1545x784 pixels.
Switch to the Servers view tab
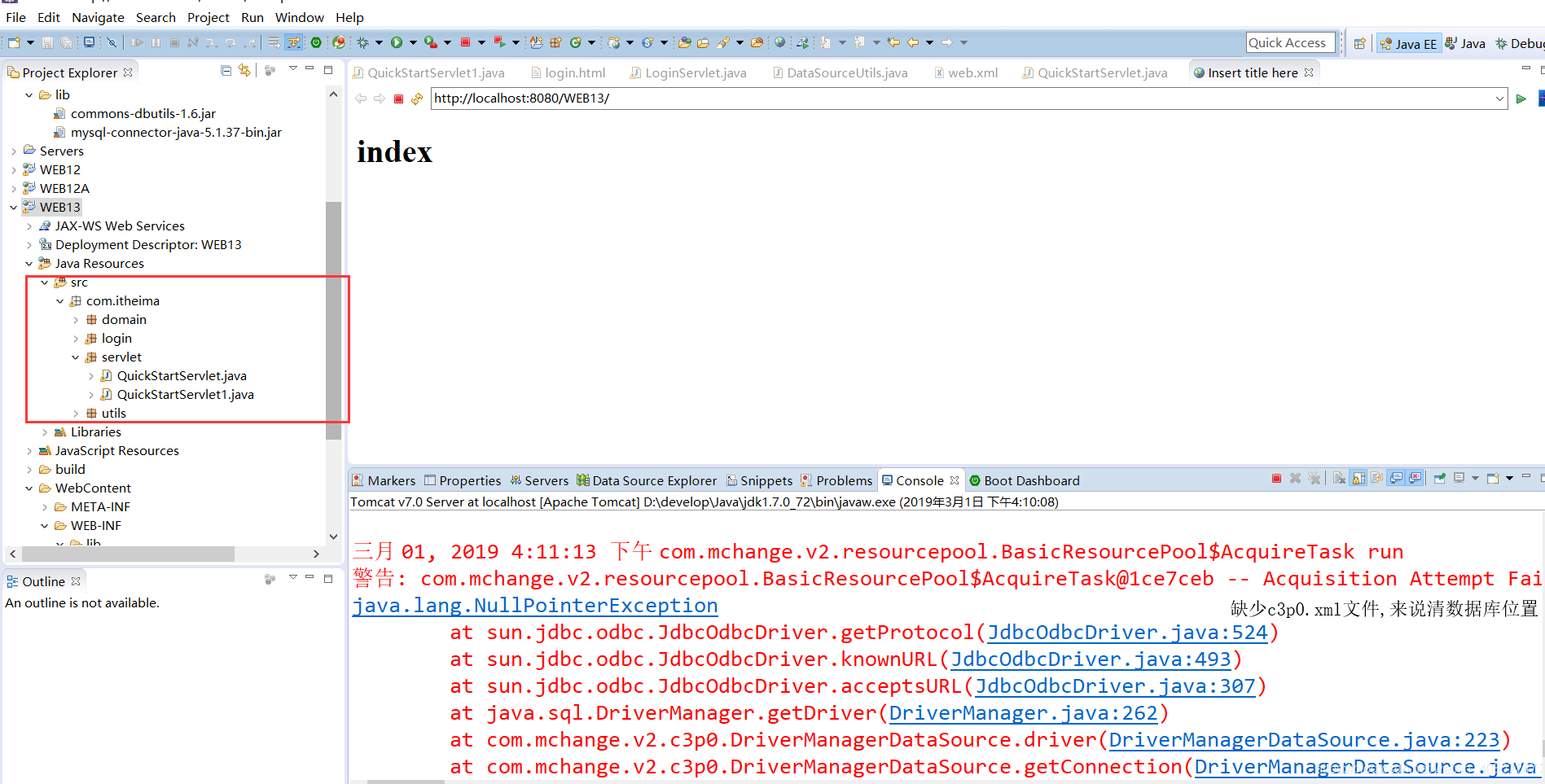coord(539,481)
